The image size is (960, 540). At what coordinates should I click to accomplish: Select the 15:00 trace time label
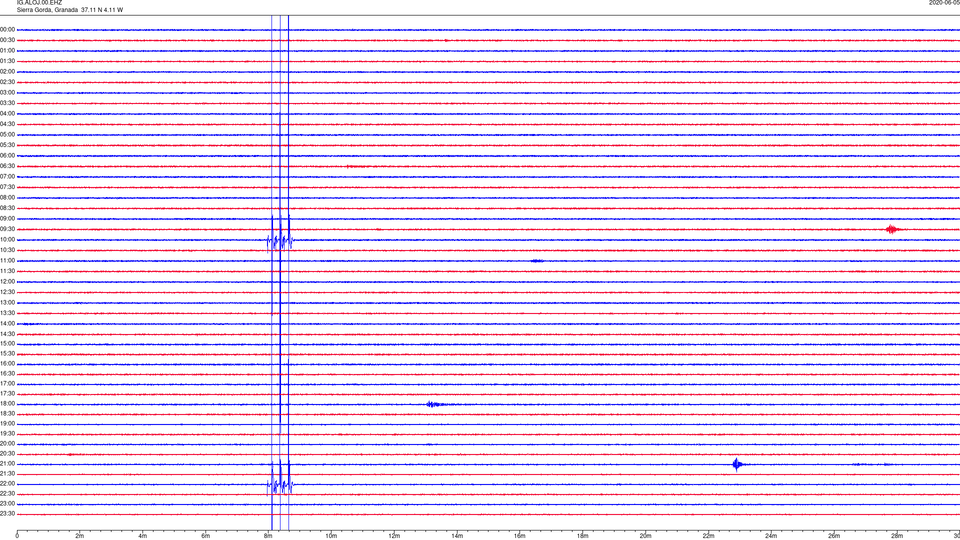7,343
